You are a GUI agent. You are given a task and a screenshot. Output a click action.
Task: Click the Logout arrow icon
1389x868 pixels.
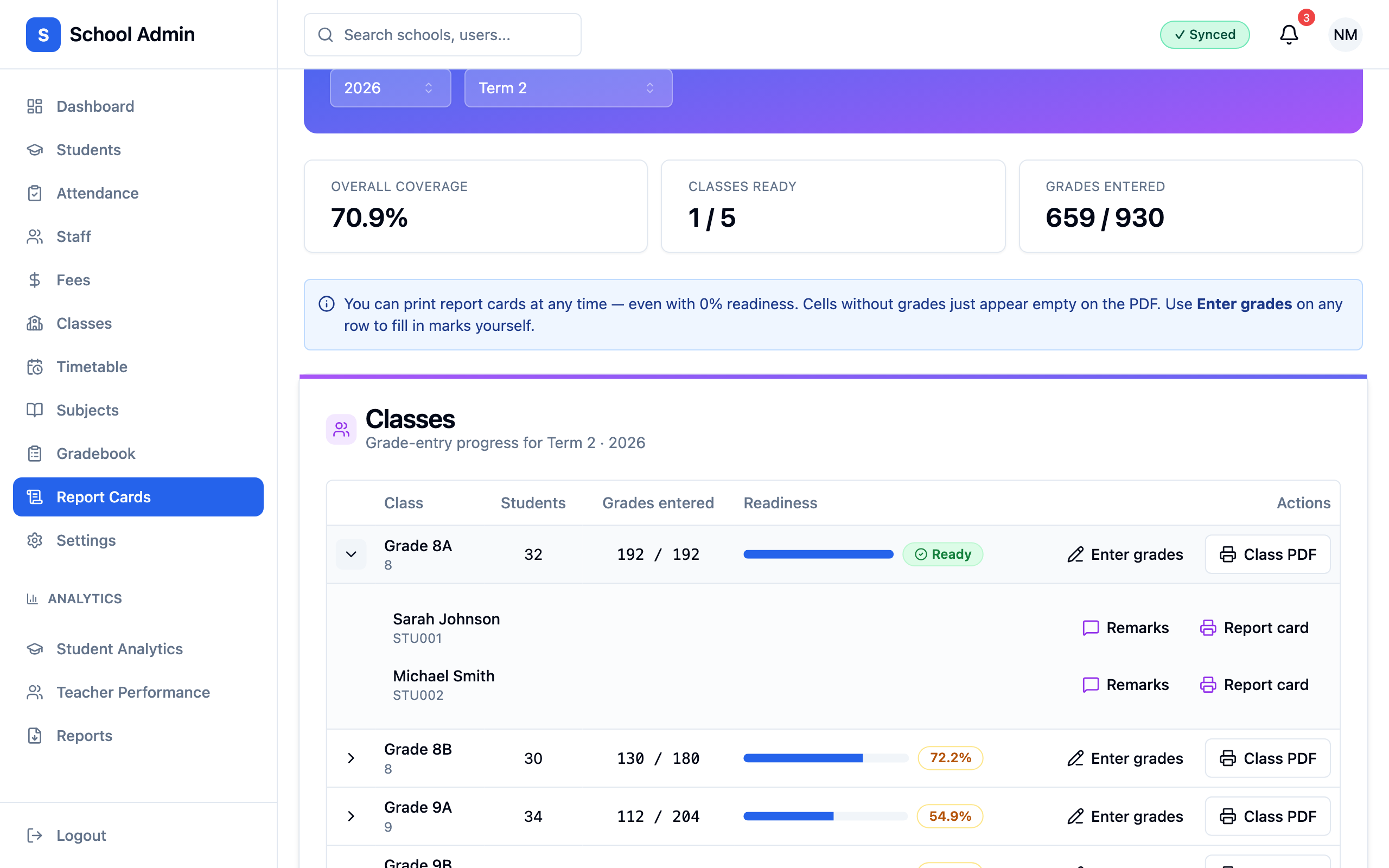click(34, 835)
